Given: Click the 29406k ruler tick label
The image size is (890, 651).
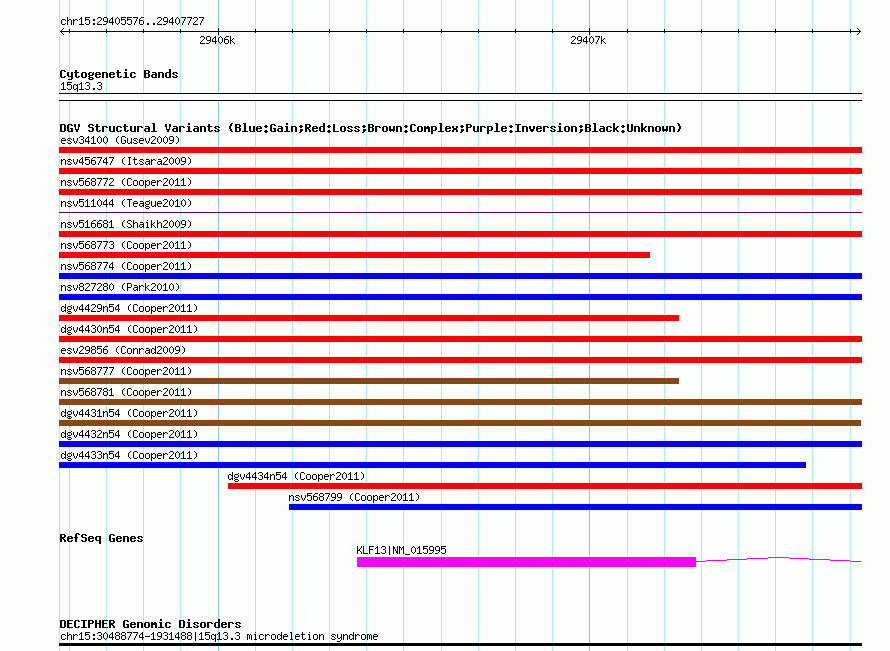Looking at the screenshot, I should pos(217,40).
